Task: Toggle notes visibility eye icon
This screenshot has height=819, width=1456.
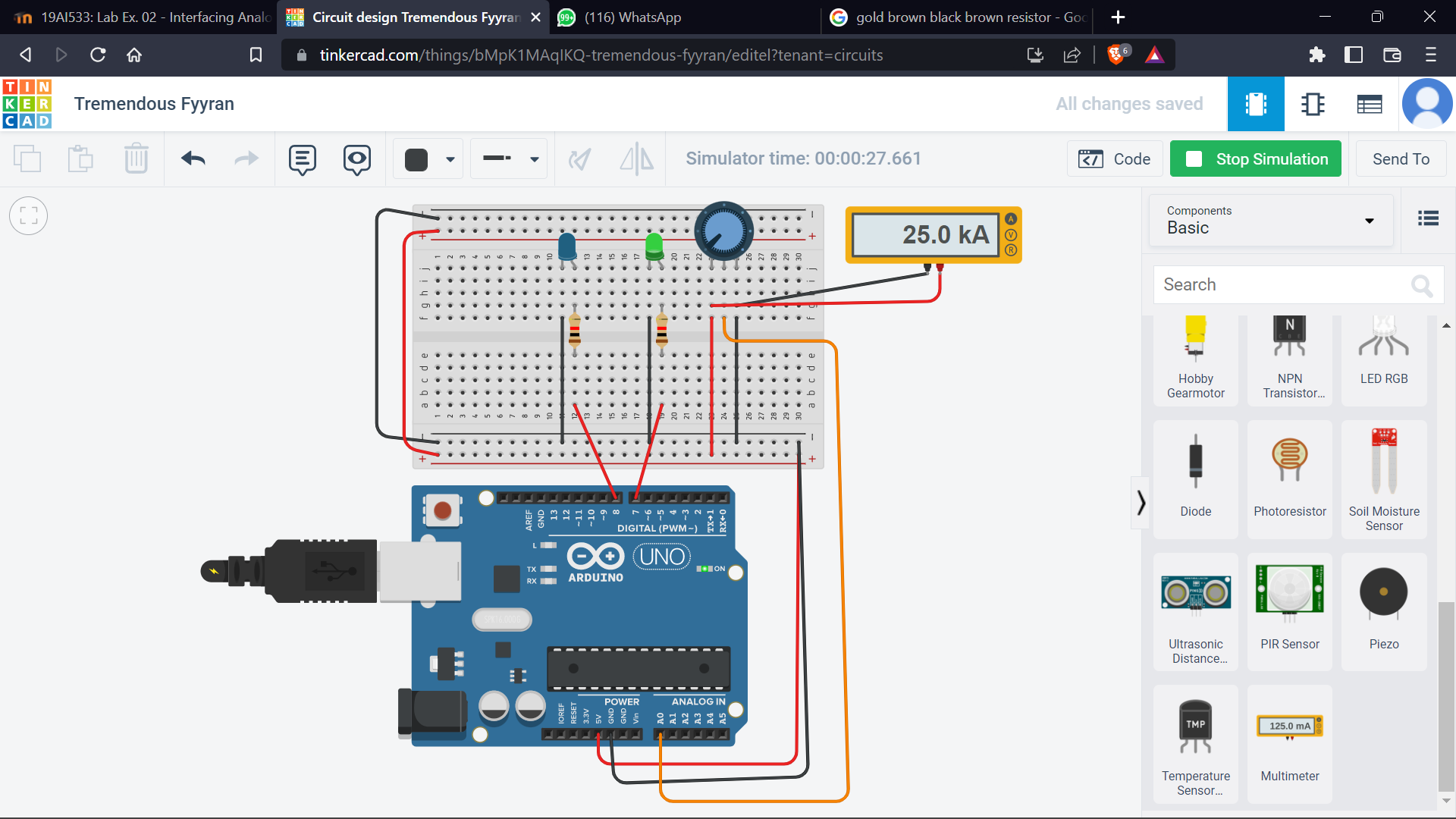Action: [356, 159]
